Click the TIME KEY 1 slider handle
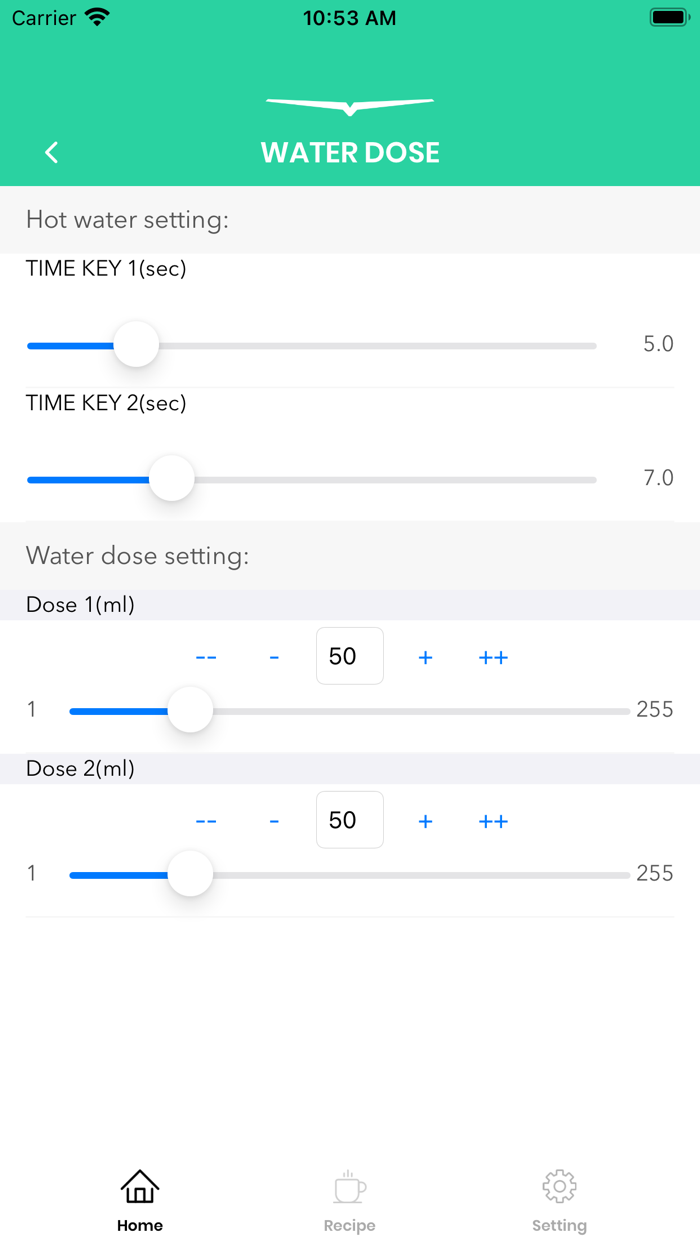Screen dimensions: 700x1244 [136, 345]
